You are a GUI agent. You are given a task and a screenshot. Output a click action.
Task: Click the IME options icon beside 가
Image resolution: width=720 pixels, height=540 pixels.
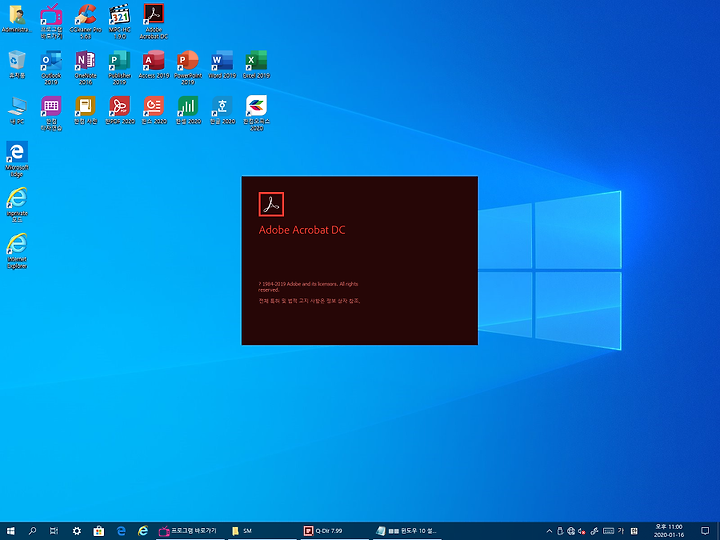(x=634, y=531)
